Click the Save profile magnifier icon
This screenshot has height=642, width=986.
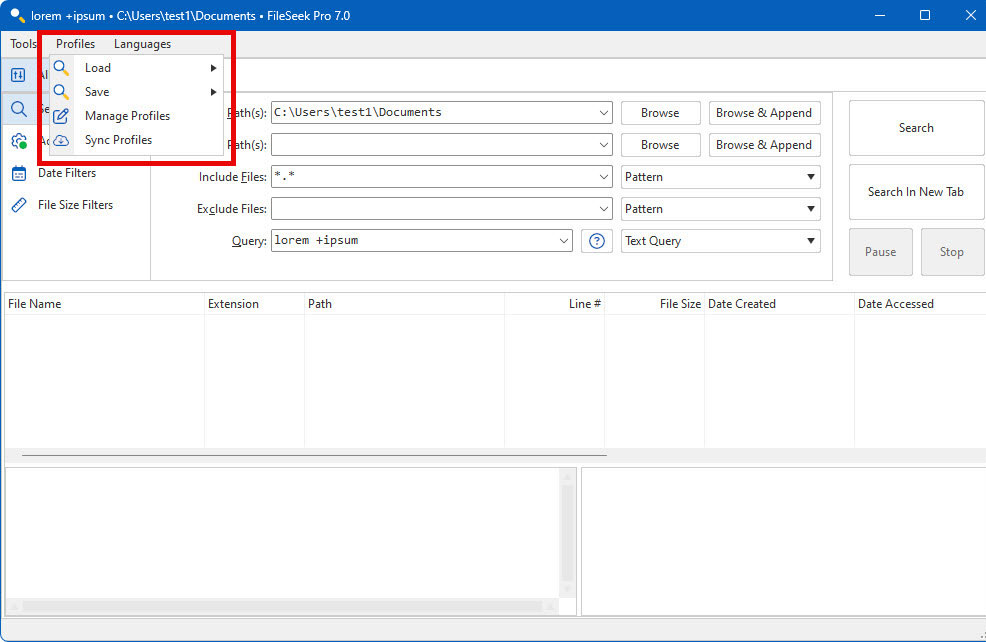click(61, 92)
